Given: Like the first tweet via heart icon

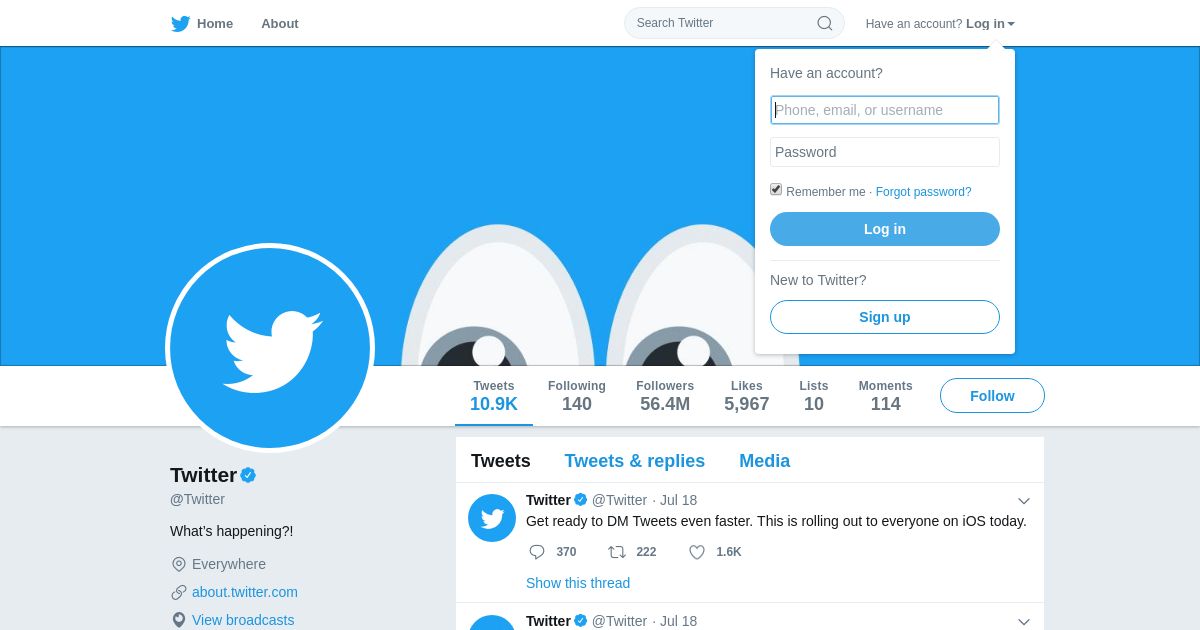Looking at the screenshot, I should coord(697,552).
